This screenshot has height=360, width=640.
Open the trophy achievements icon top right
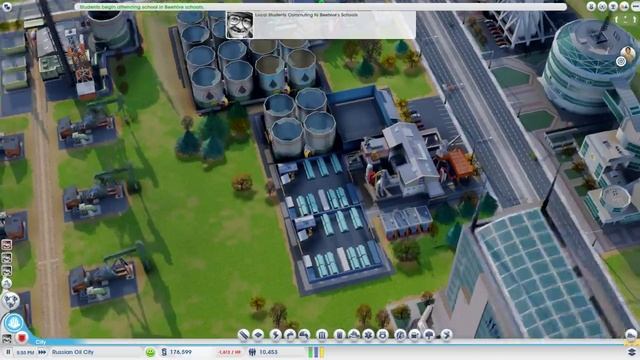(x=613, y=6)
